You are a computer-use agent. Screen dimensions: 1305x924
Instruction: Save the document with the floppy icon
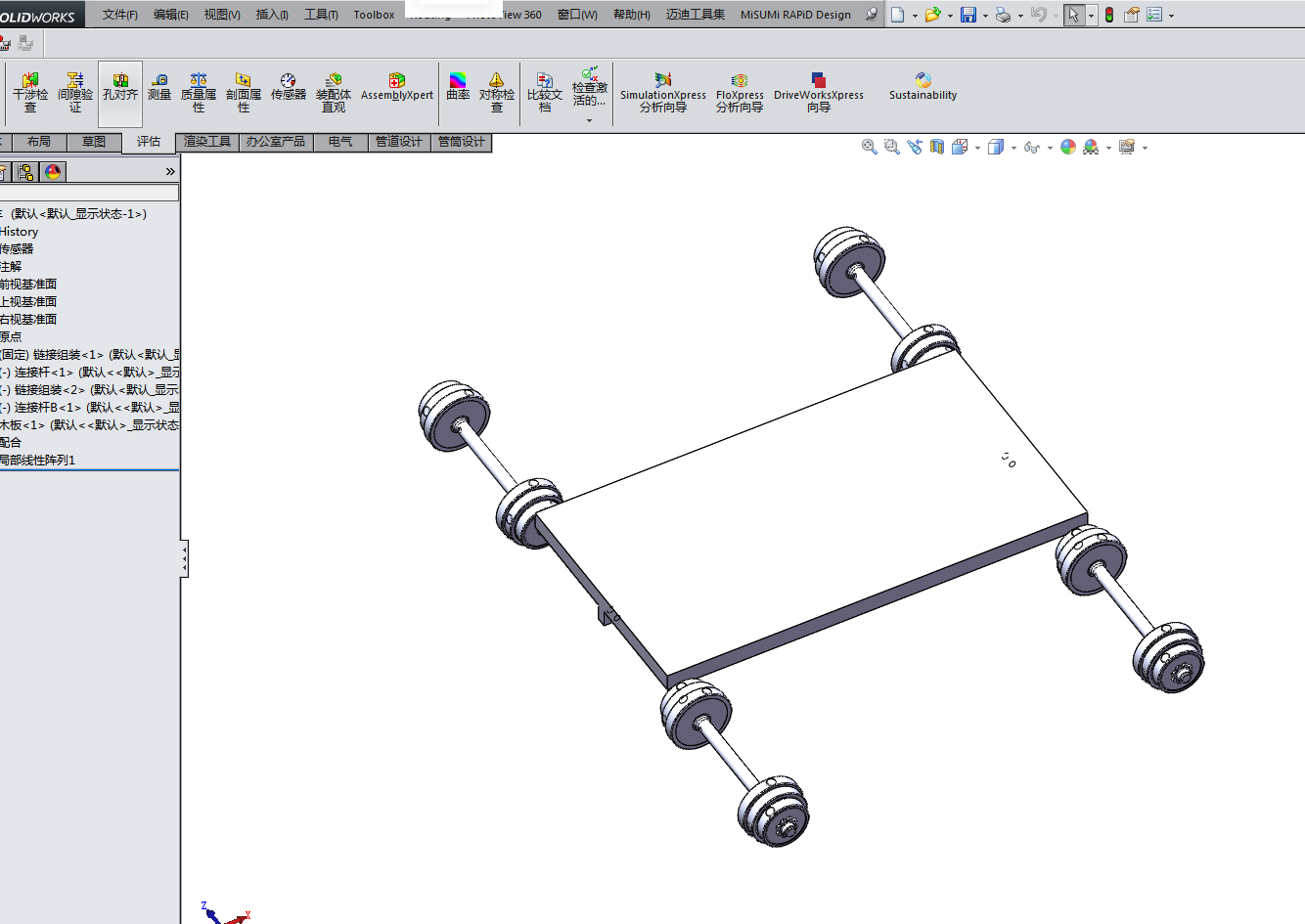tap(968, 15)
